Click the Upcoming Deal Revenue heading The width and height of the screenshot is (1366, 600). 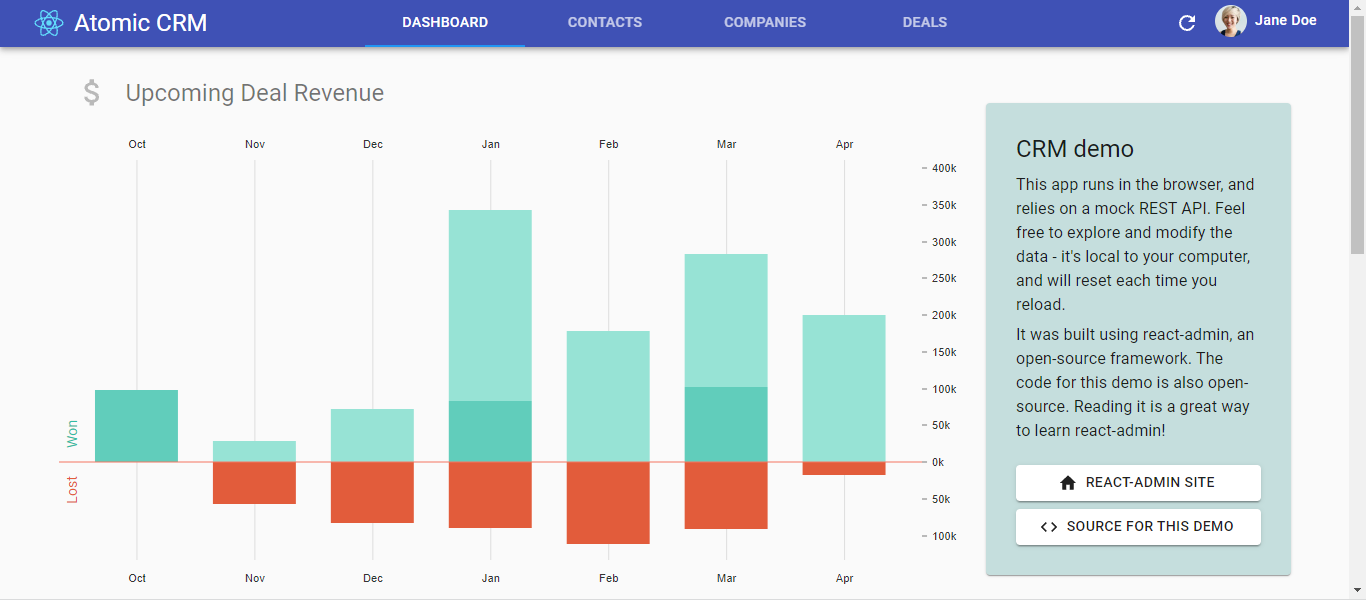click(254, 92)
